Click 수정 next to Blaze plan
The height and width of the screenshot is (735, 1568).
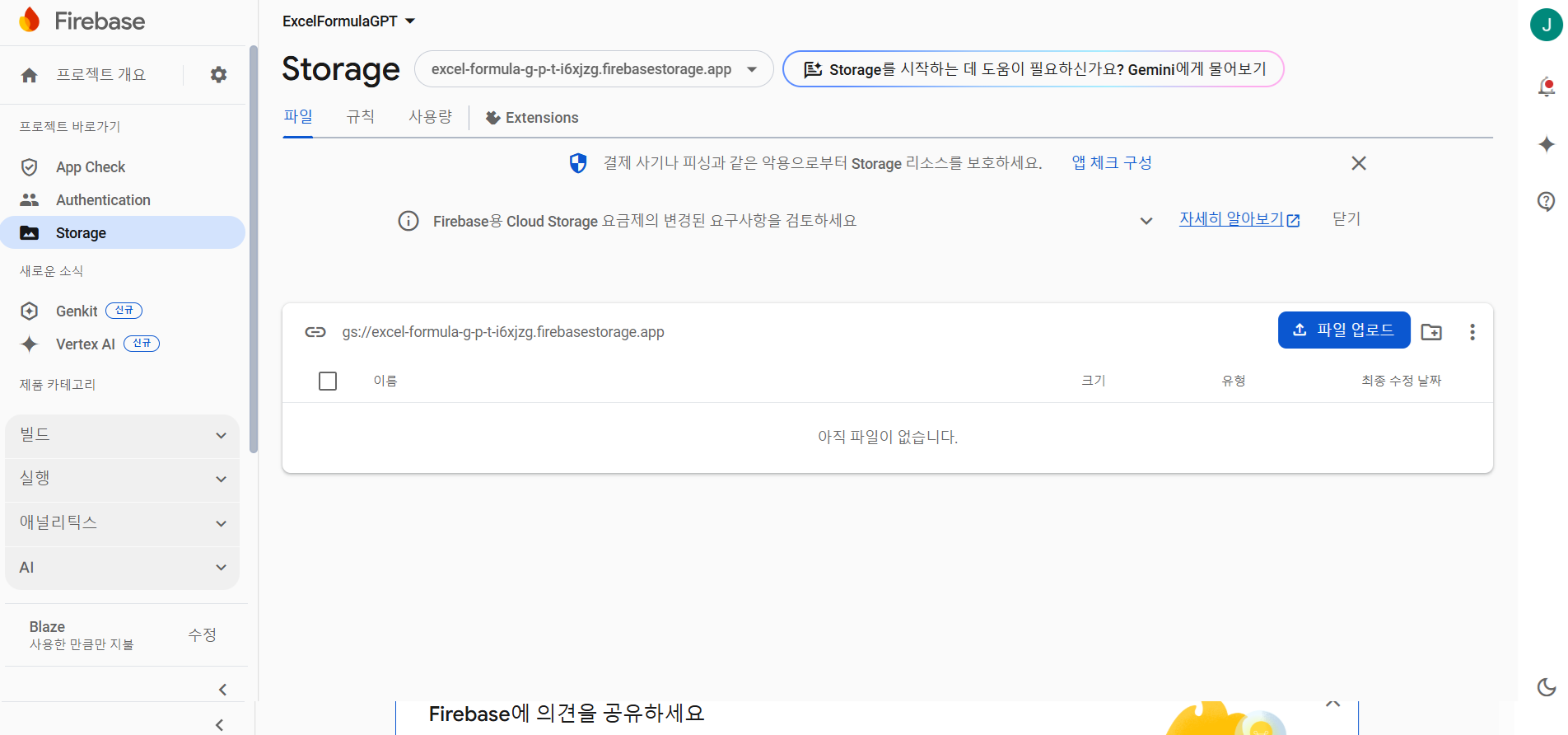point(202,634)
